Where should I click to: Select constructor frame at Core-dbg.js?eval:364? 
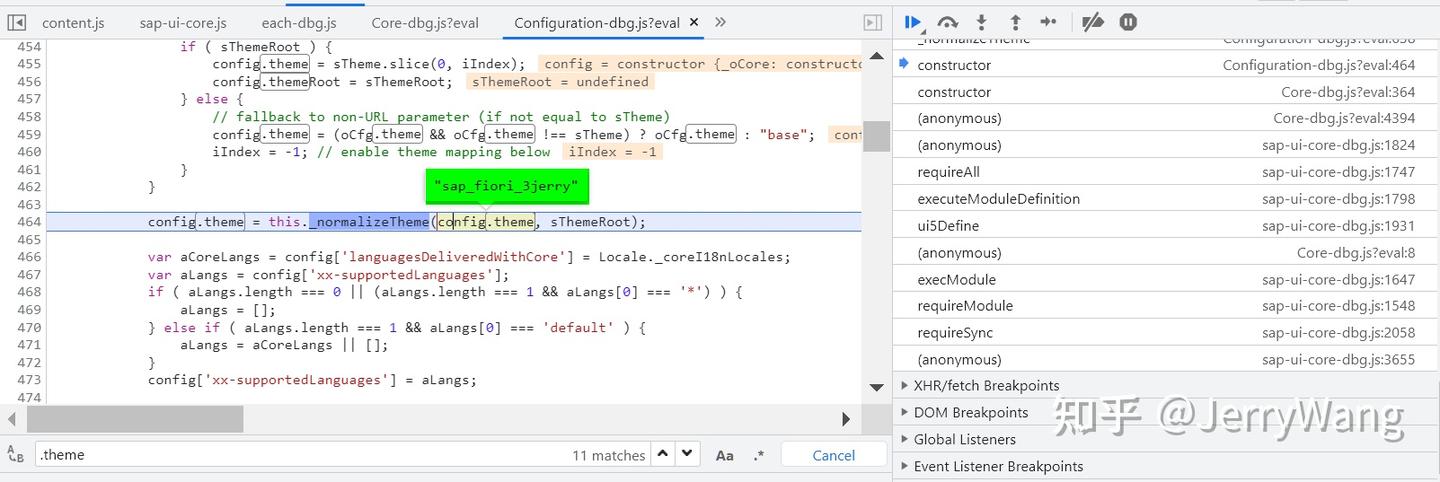pyautogui.click(x=1166, y=92)
